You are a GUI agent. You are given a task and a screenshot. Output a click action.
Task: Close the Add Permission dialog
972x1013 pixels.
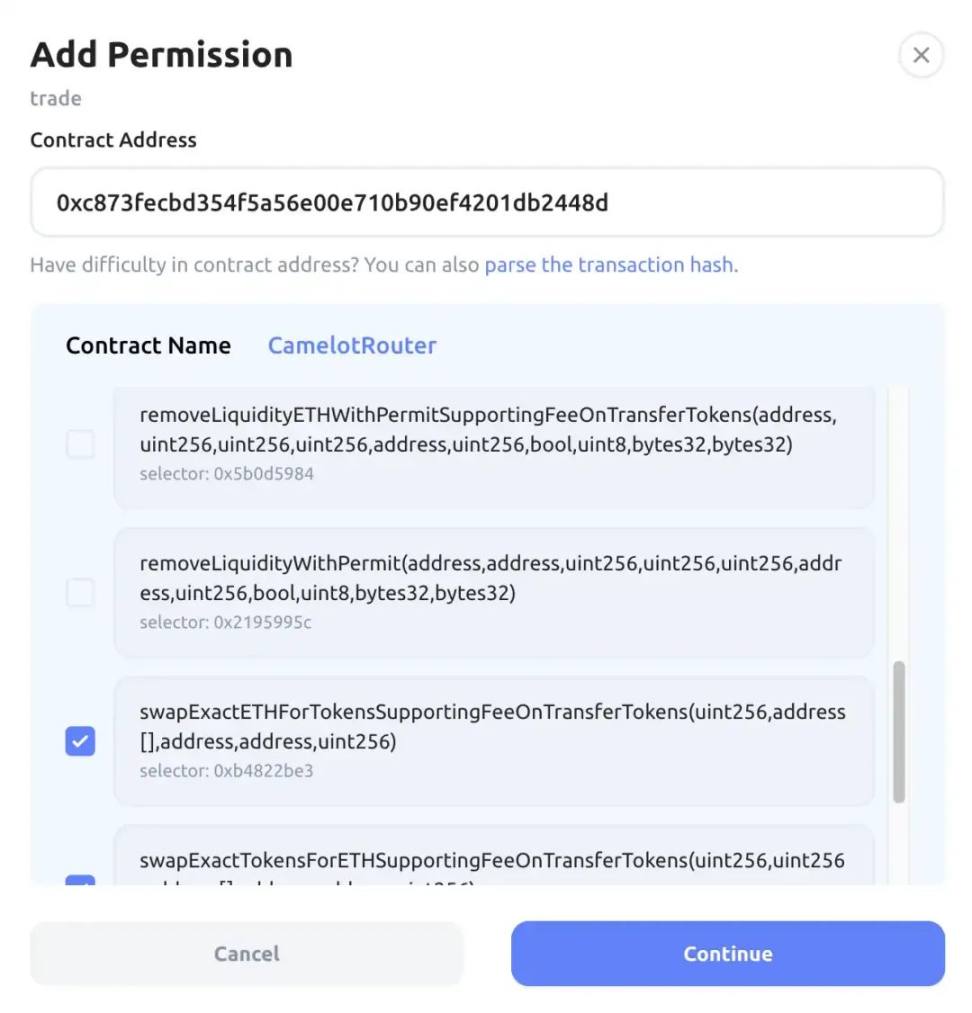coord(921,56)
